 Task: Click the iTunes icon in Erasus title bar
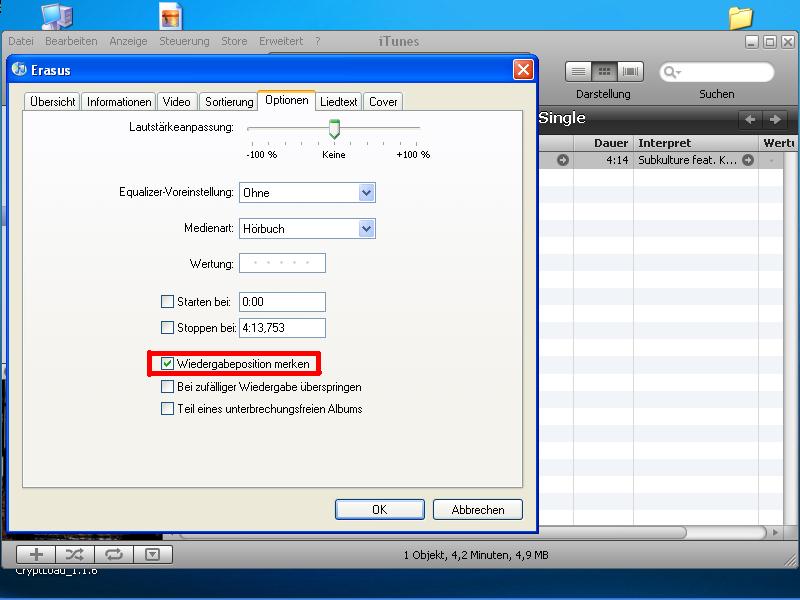19,69
